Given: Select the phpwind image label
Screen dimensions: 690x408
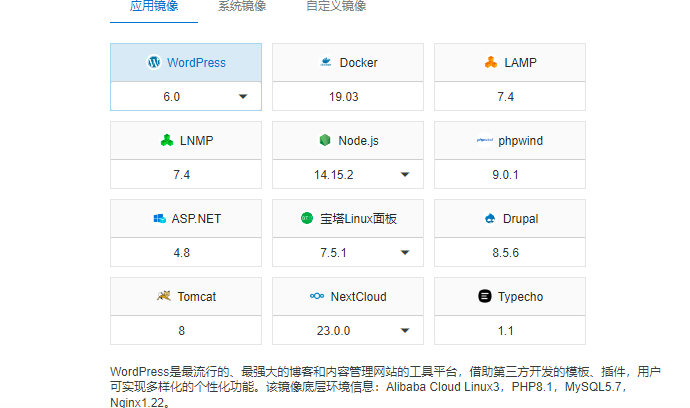Looking at the screenshot, I should click(521, 141).
